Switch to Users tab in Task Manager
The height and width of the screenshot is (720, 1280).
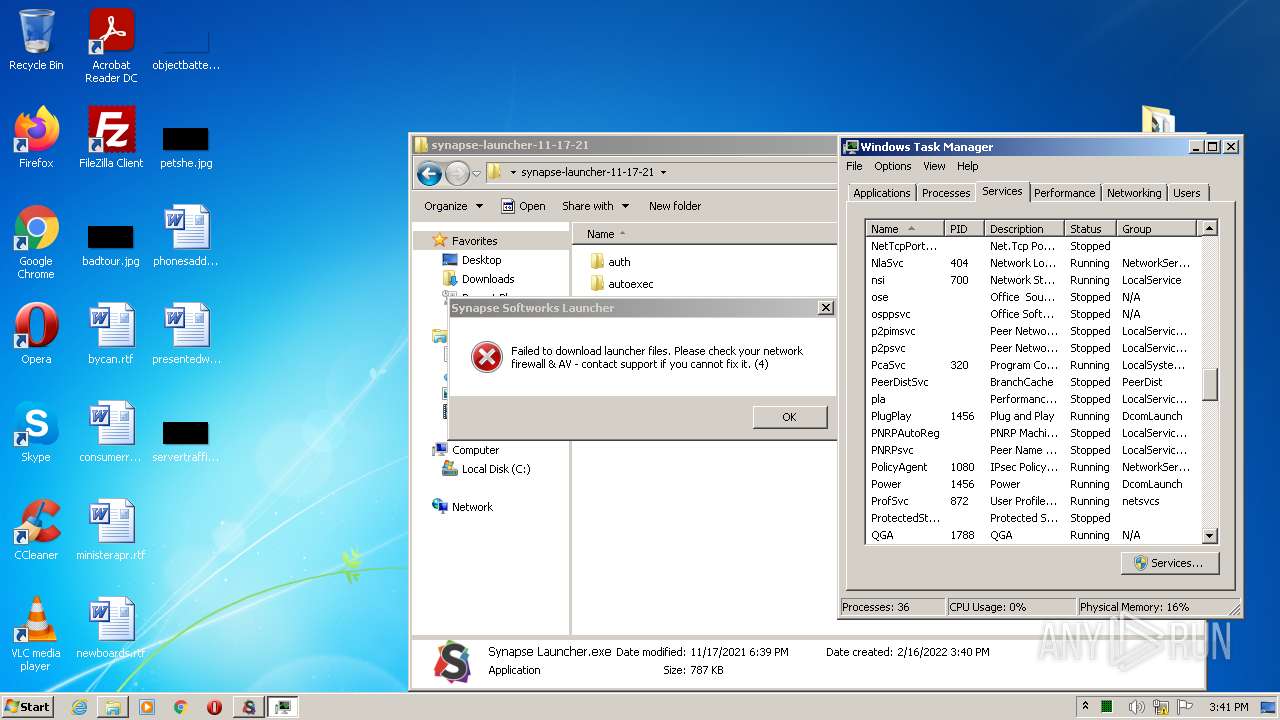pyautogui.click(x=1187, y=193)
